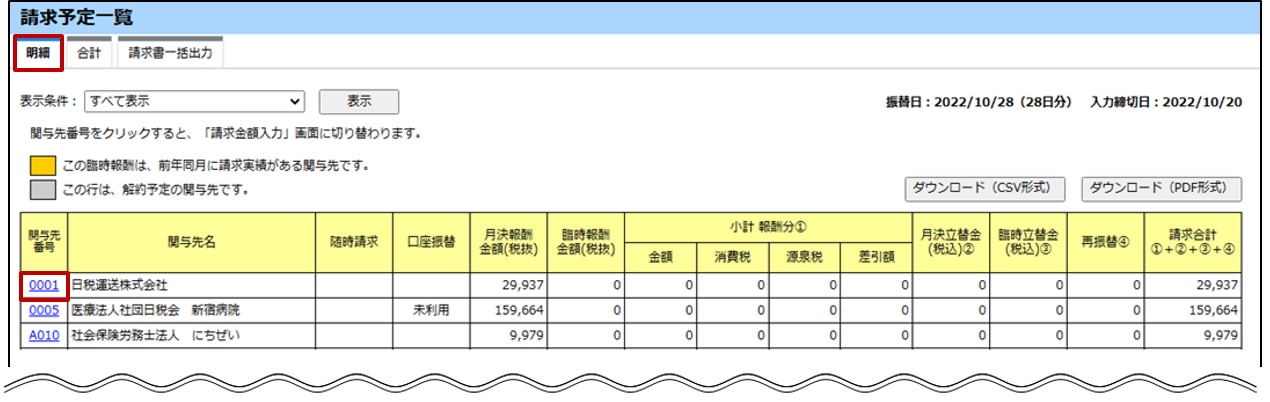The image size is (1270, 402).
Task: Select the 日税運送株式会社 client name cell
Action: click(191, 285)
